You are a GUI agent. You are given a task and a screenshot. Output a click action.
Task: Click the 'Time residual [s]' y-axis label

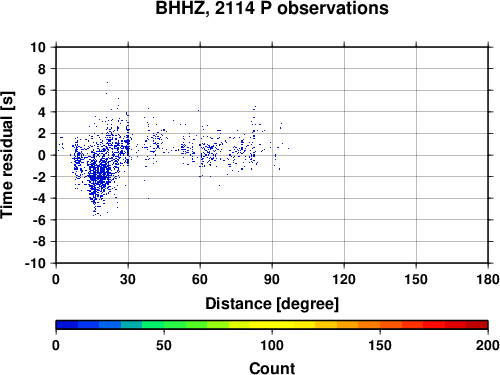[7, 155]
